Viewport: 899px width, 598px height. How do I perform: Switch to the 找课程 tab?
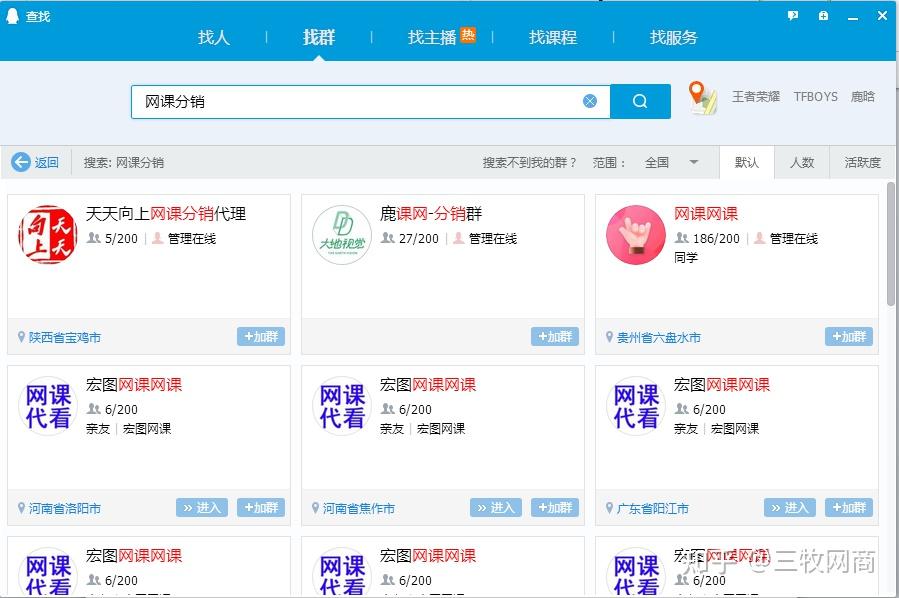click(553, 37)
